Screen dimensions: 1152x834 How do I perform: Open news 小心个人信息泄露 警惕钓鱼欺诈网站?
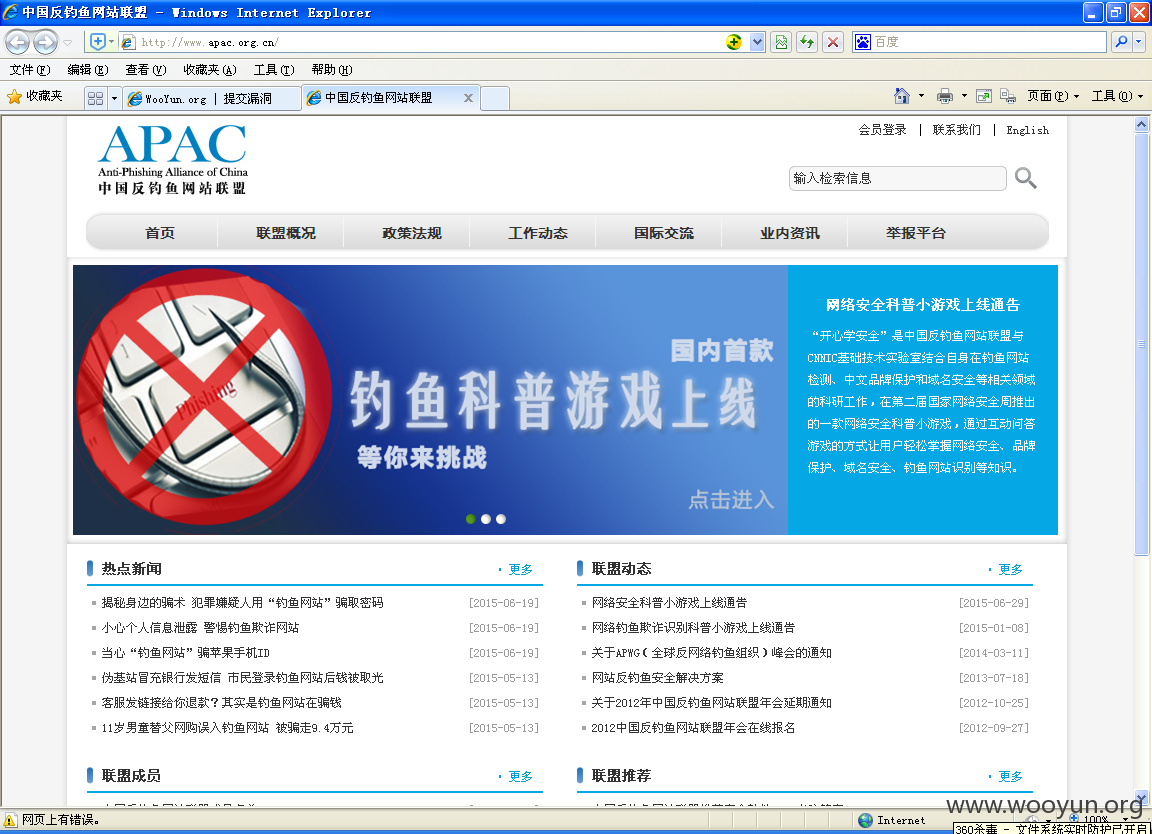(x=200, y=628)
